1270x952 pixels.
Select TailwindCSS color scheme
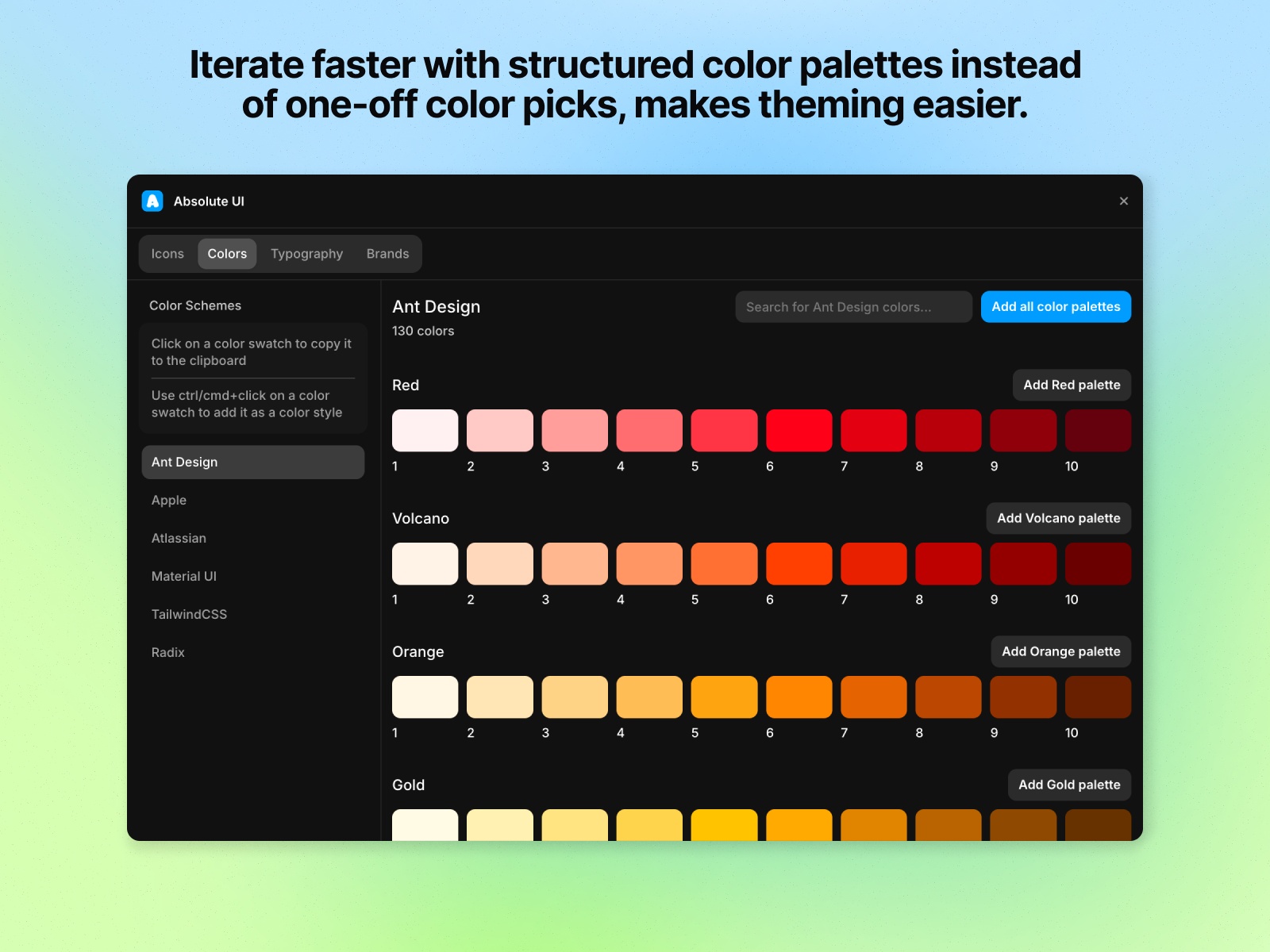click(189, 614)
